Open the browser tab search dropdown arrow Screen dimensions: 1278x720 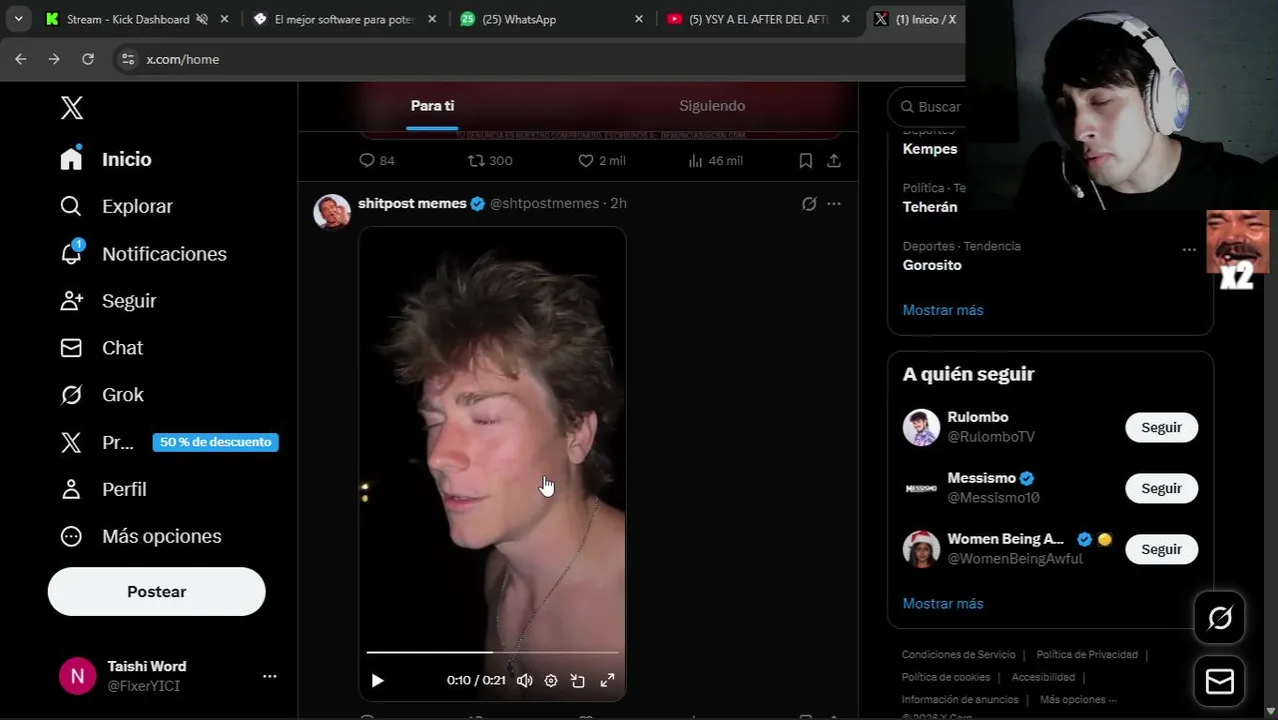(x=18, y=19)
